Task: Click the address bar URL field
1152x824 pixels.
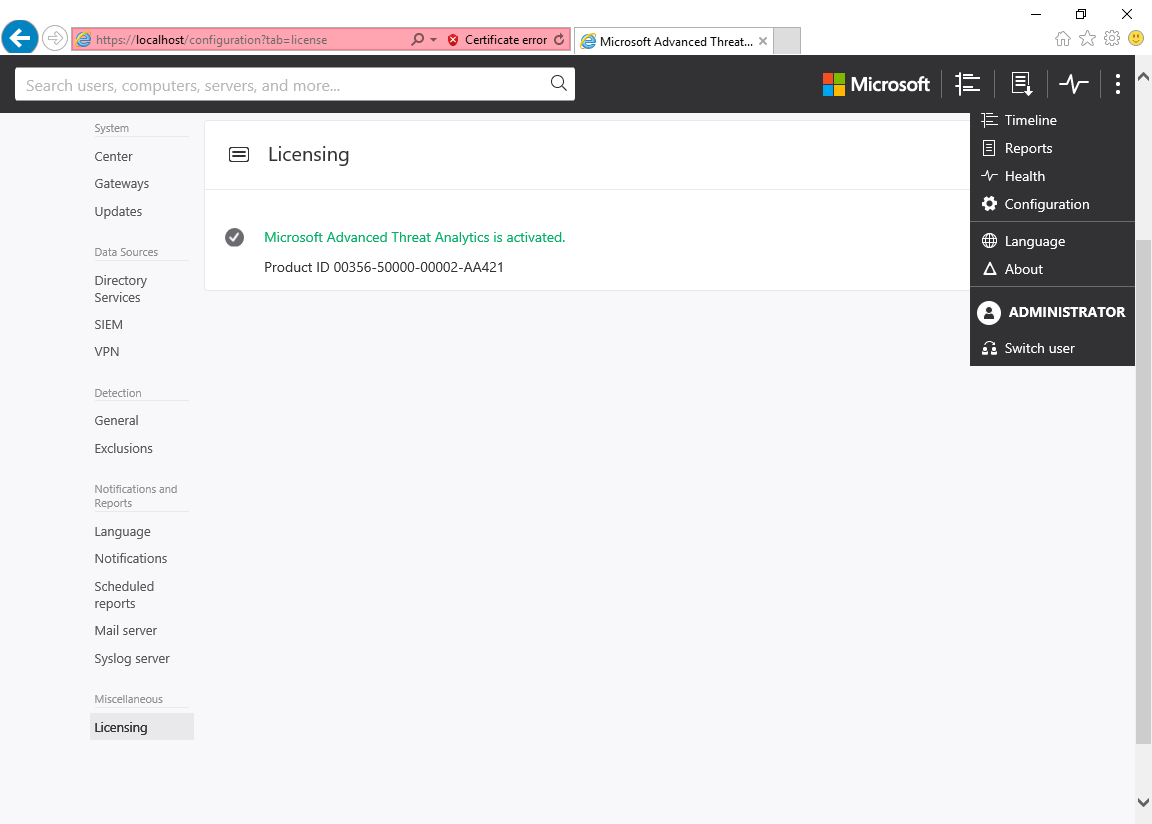Action: (250, 40)
